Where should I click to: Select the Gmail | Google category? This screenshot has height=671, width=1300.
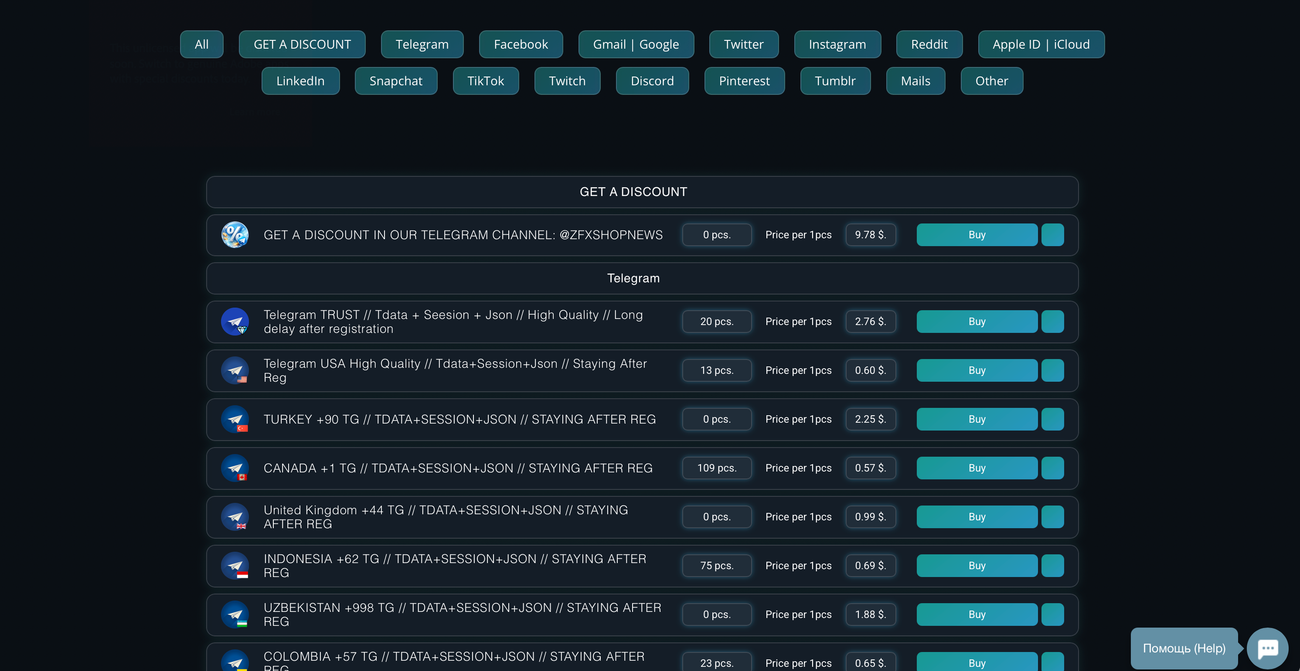636,44
